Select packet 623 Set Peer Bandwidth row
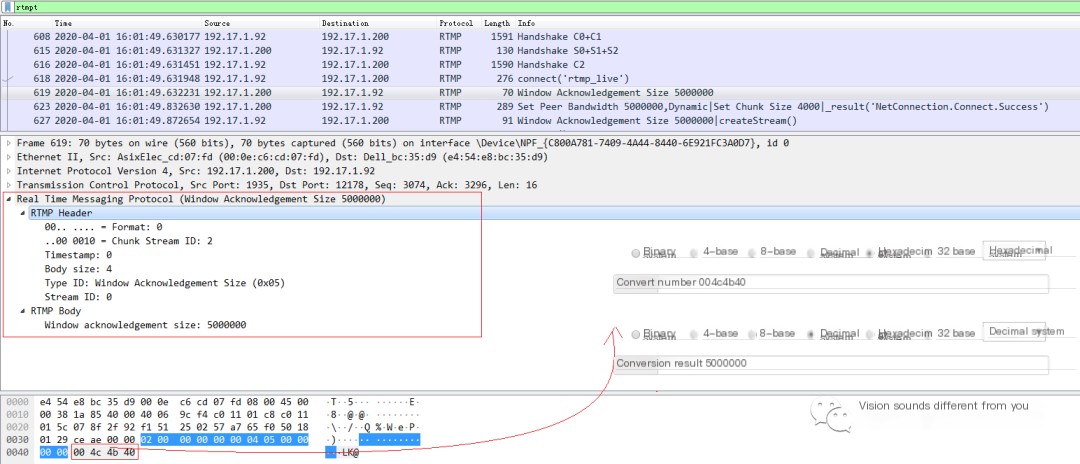Viewport: 1080px width, 464px height. pyautogui.click(x=540, y=107)
